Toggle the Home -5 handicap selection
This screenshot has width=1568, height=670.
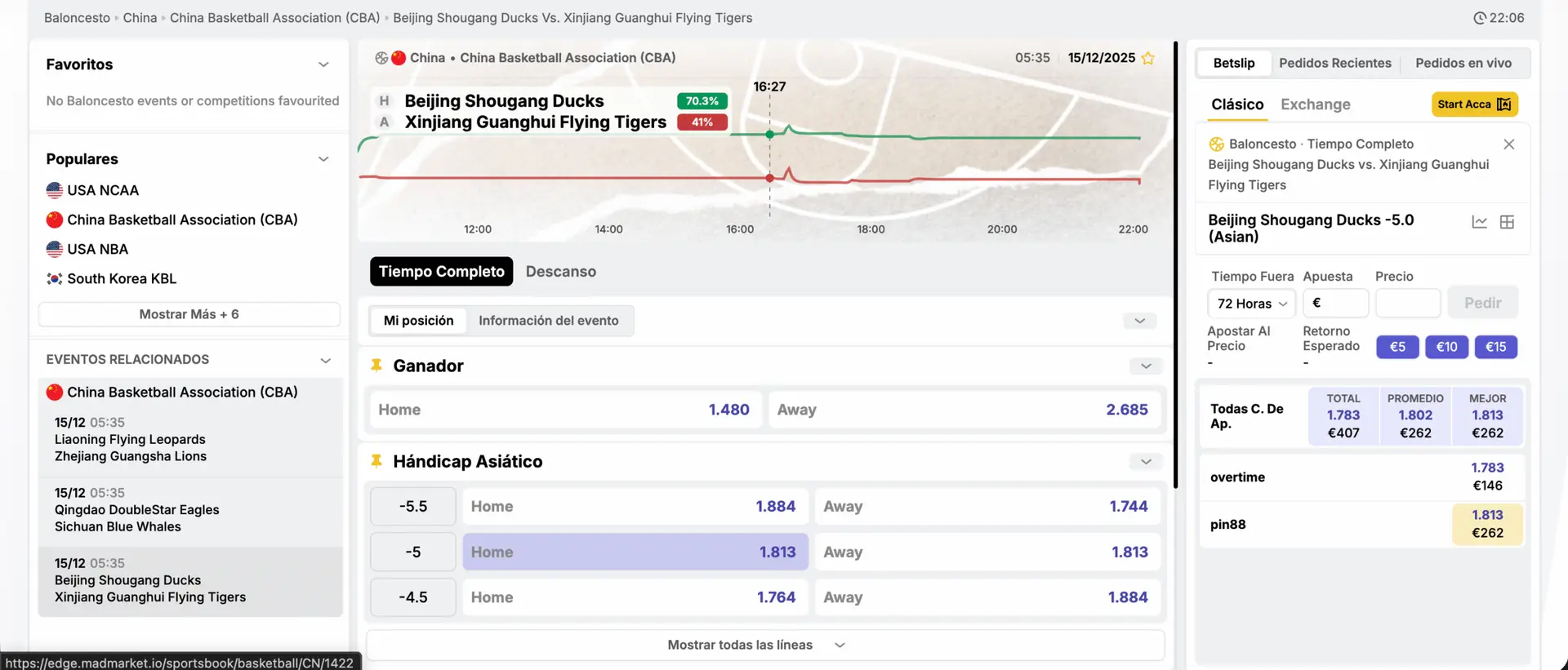coord(635,552)
